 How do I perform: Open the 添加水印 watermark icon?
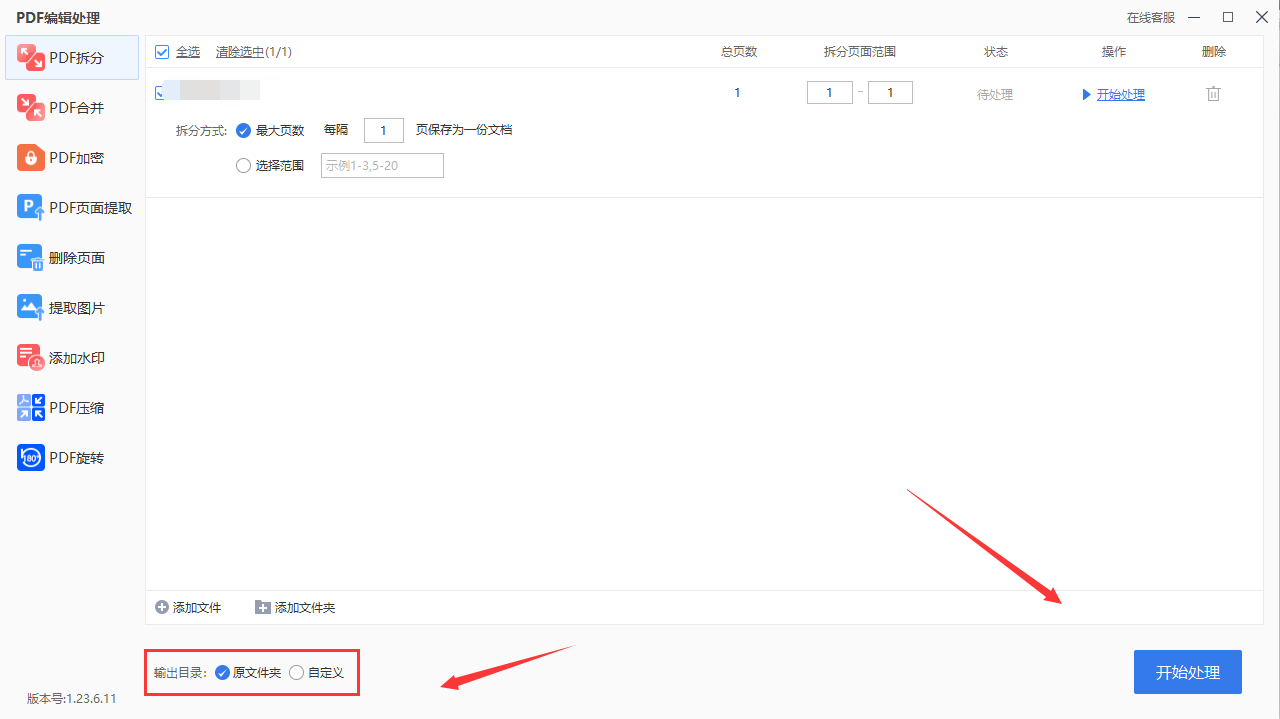pos(31,357)
